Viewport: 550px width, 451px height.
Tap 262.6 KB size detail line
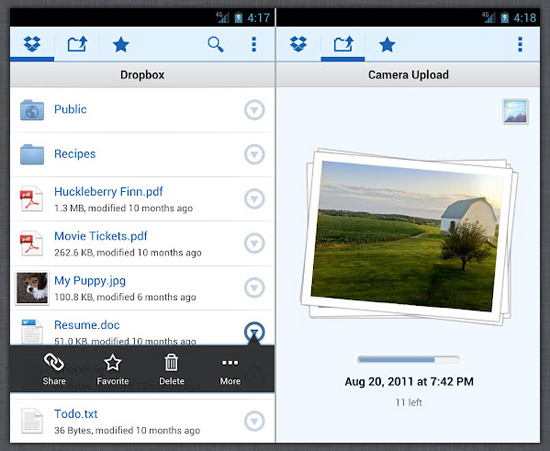[x=128, y=253]
